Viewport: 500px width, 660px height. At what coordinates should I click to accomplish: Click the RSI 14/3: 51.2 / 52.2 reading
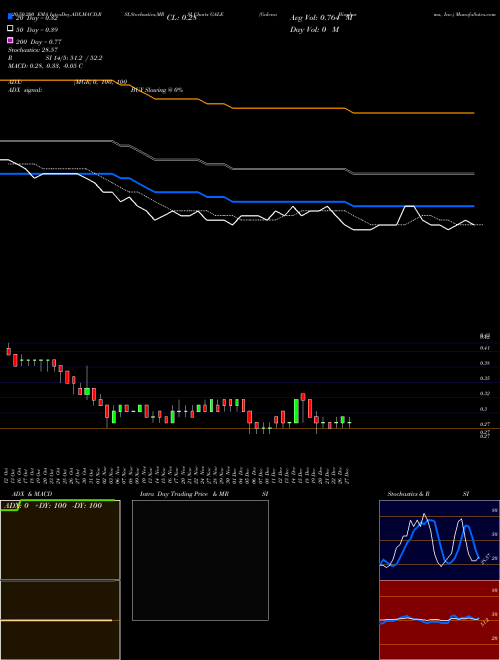55,58
